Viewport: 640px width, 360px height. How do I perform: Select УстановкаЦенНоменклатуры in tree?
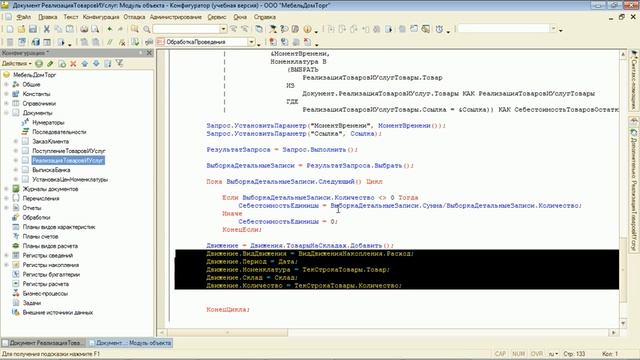(x=70, y=180)
